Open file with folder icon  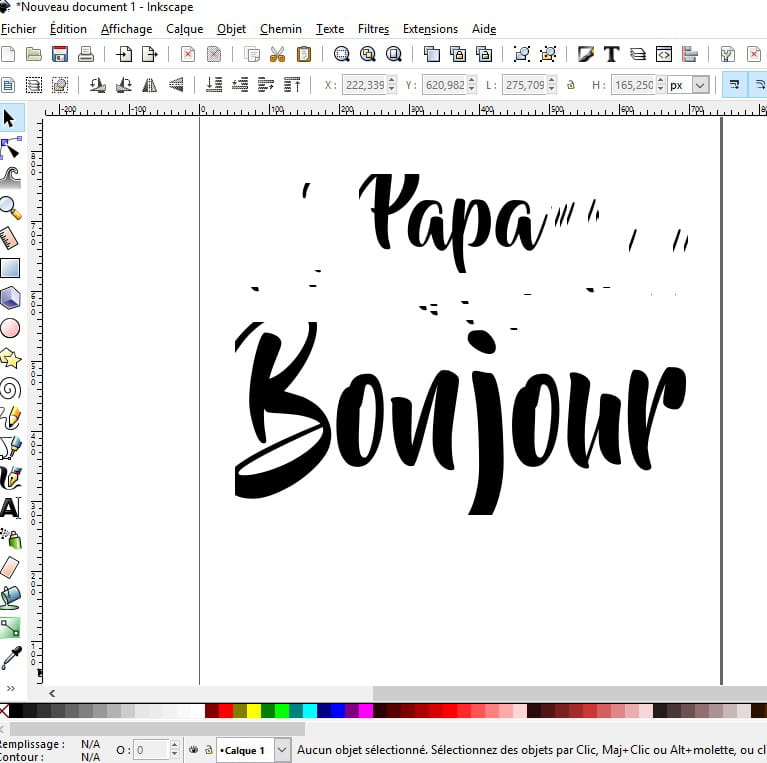pyautogui.click(x=34, y=54)
